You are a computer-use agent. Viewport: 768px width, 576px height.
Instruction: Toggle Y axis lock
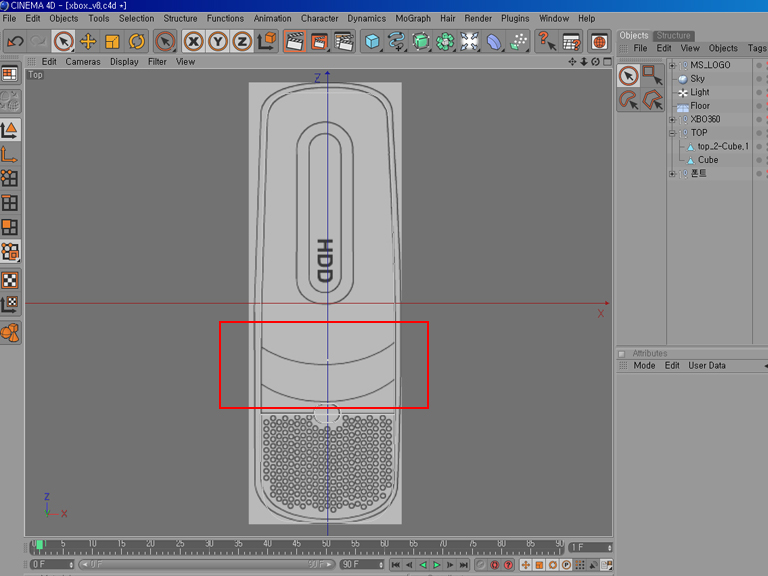[217, 42]
